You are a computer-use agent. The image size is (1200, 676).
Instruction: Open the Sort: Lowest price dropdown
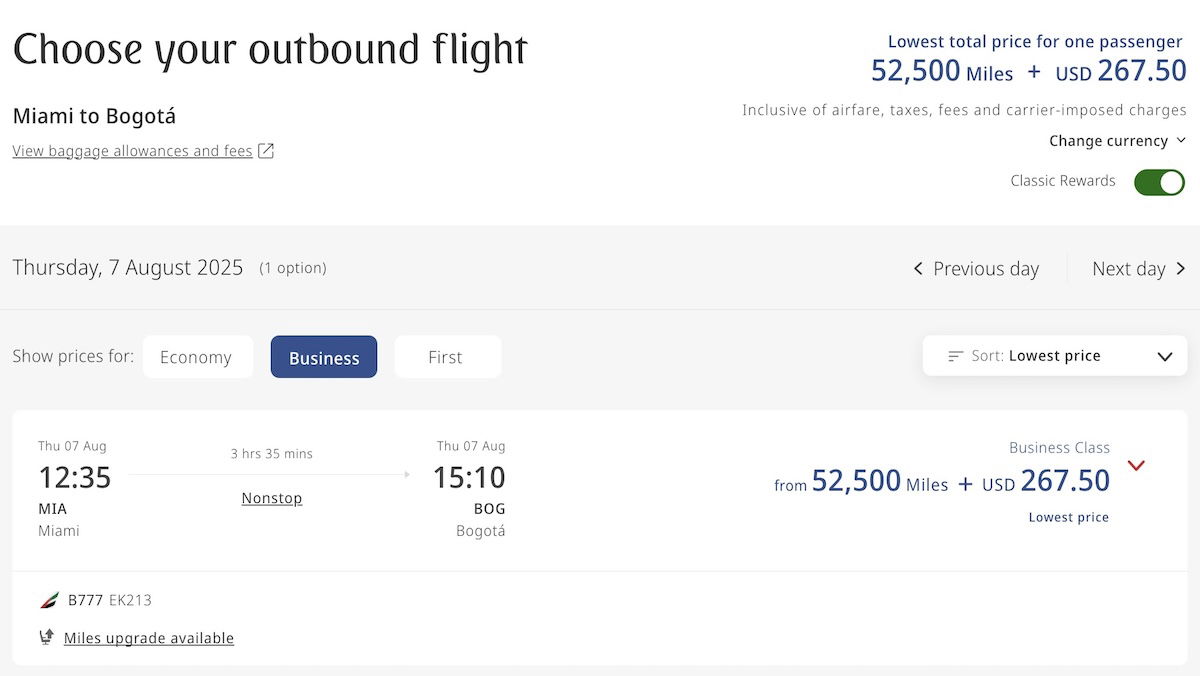(x=1055, y=356)
